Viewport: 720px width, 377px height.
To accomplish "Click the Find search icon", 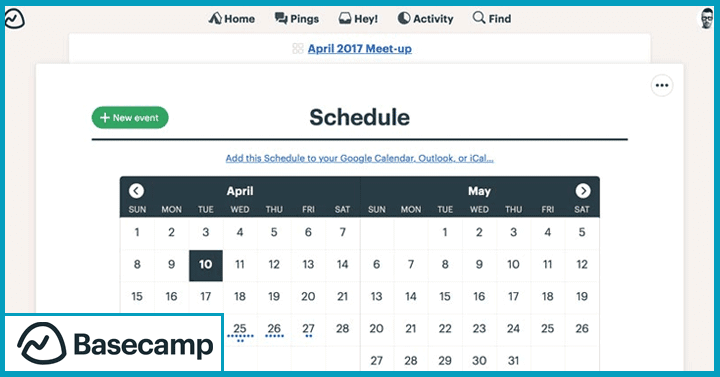I will pos(479,18).
